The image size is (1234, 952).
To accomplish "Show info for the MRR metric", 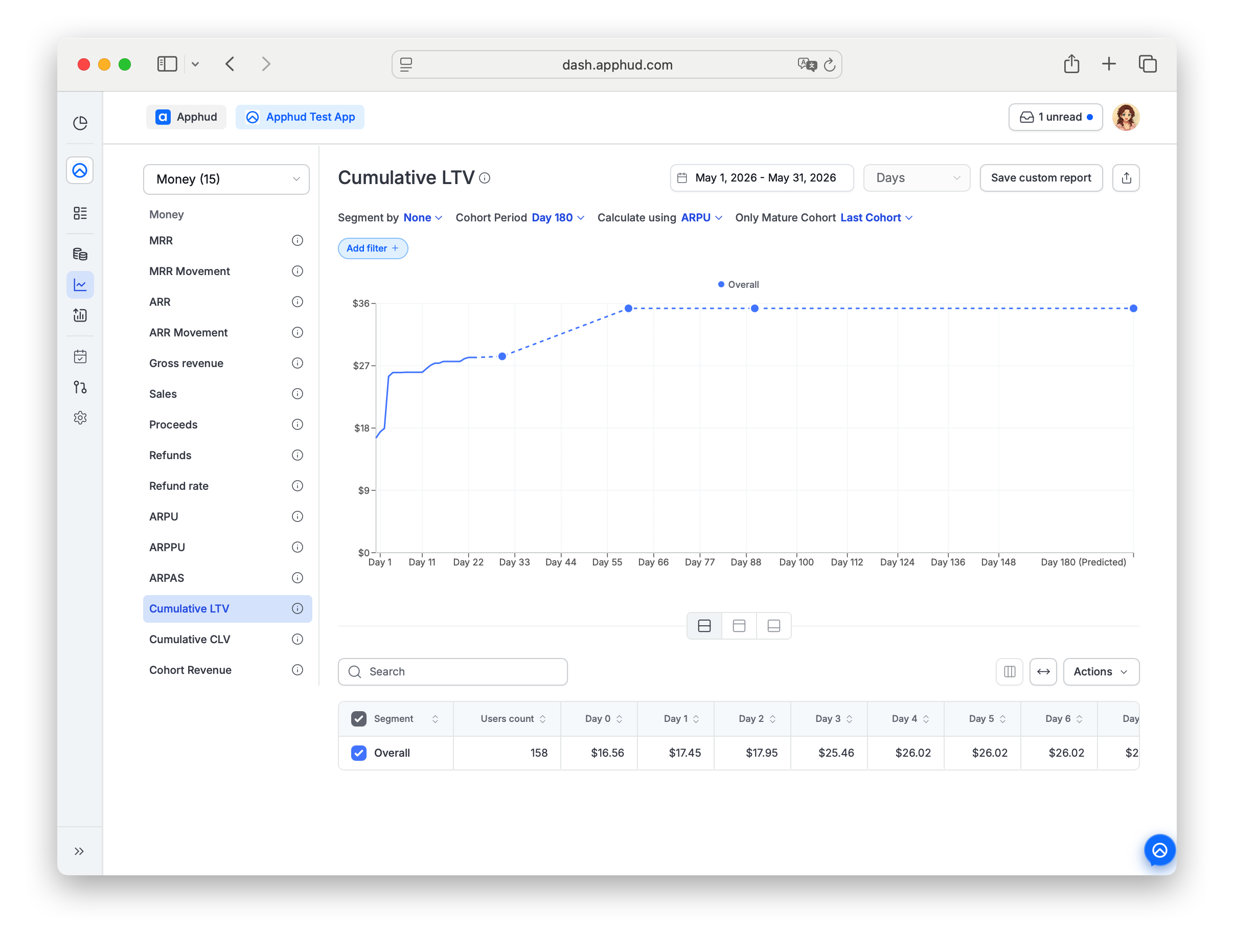I will pos(297,240).
